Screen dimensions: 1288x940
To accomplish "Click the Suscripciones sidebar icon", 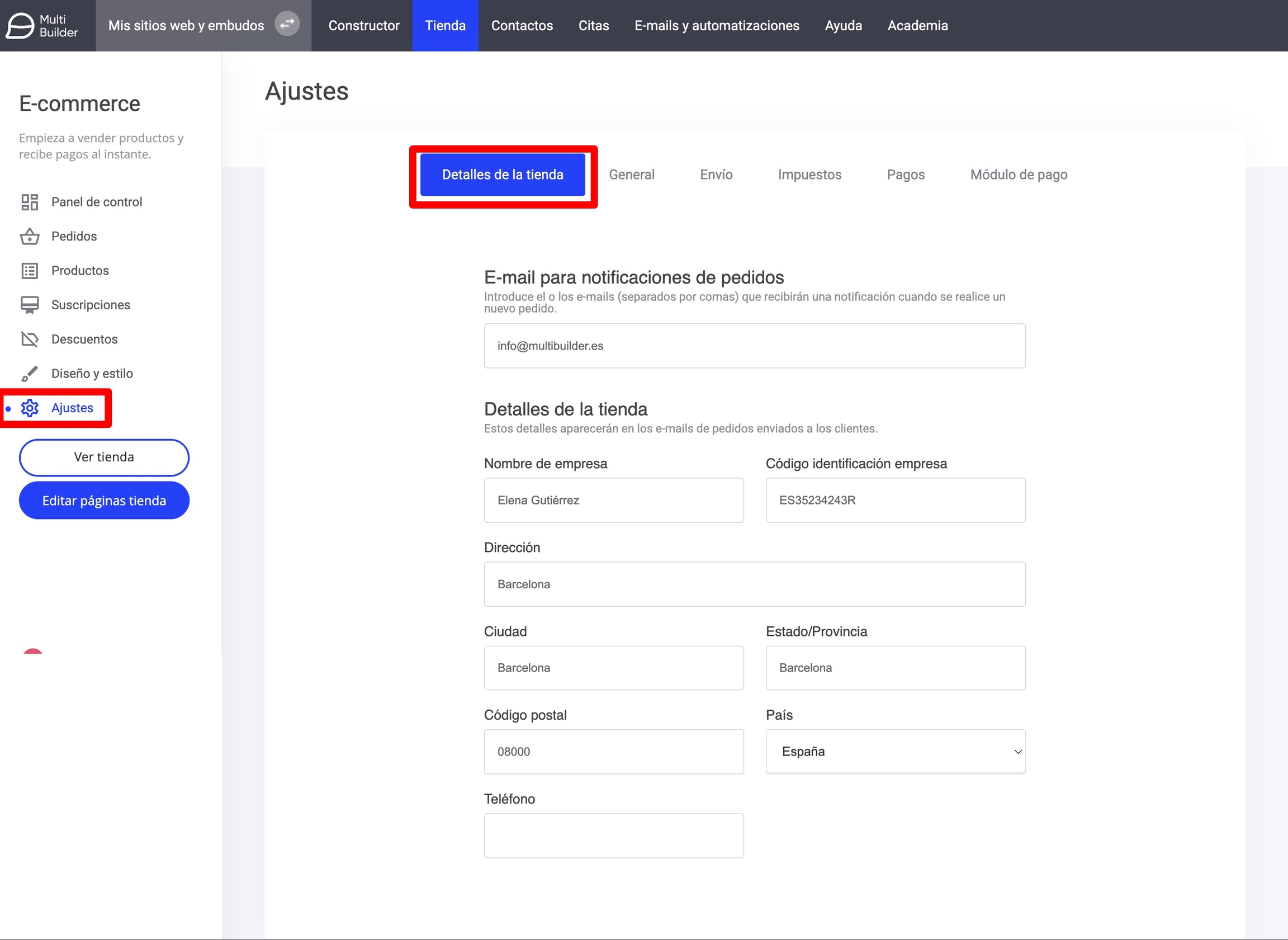I will pyautogui.click(x=30, y=305).
